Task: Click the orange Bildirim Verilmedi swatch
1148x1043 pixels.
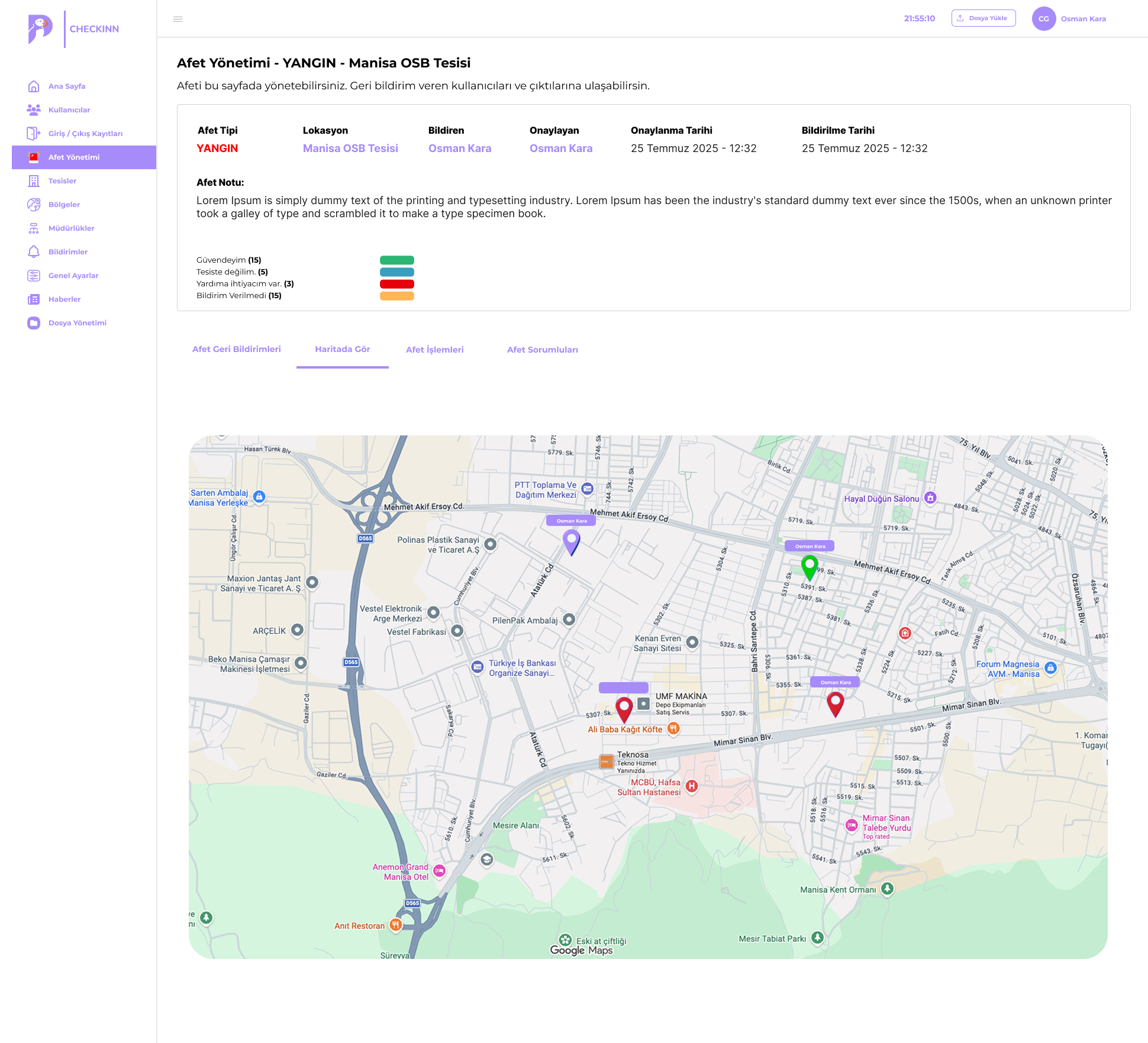Action: point(397,296)
